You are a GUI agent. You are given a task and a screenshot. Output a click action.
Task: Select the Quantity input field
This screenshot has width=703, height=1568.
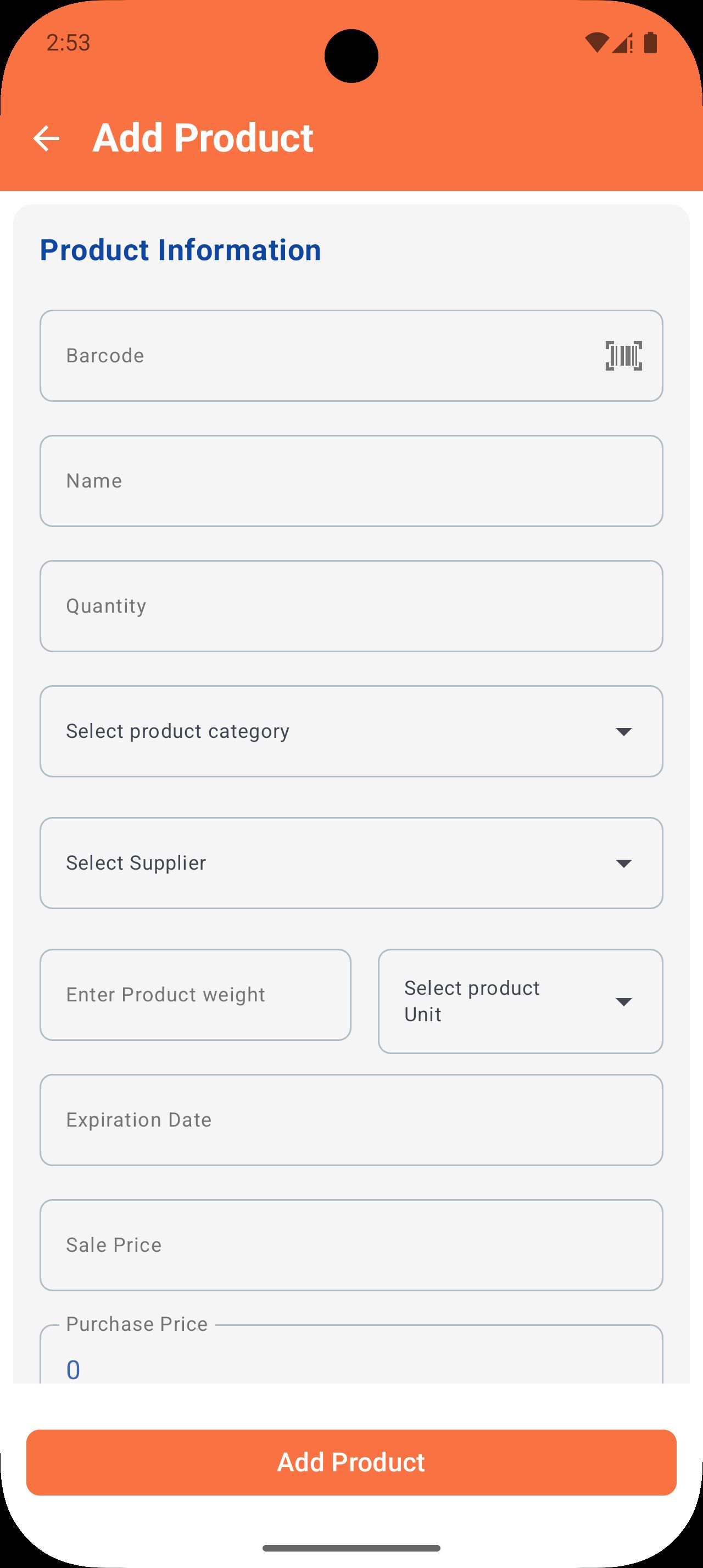coord(350,606)
